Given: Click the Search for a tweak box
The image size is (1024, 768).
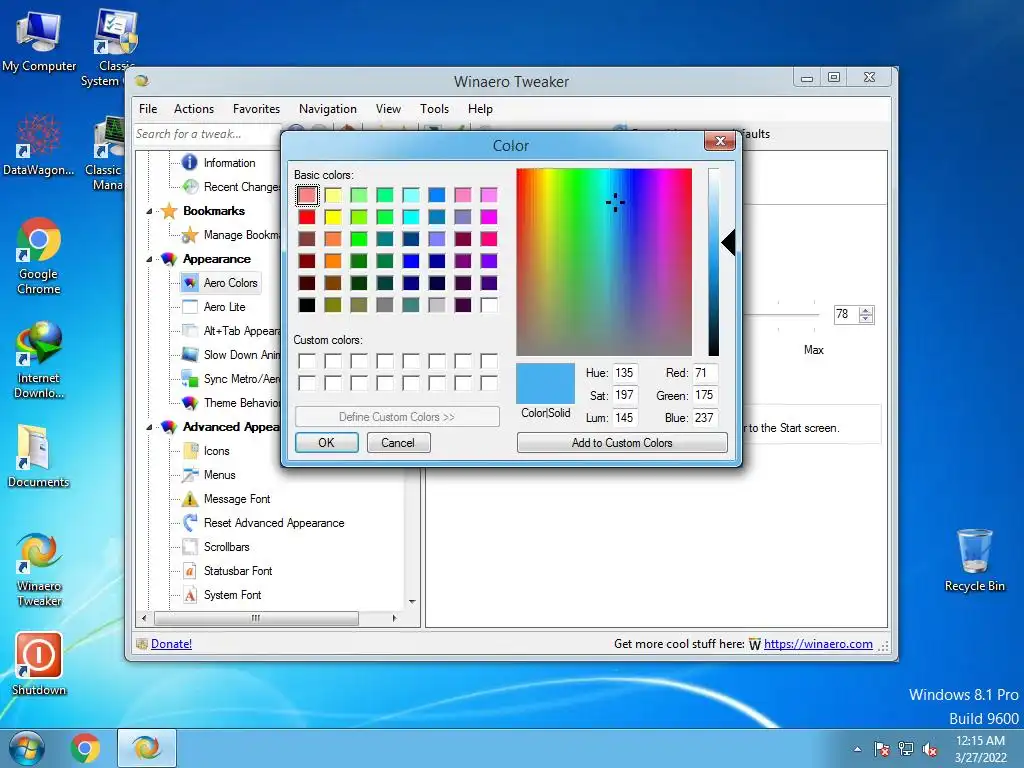Looking at the screenshot, I should pyautogui.click(x=207, y=134).
